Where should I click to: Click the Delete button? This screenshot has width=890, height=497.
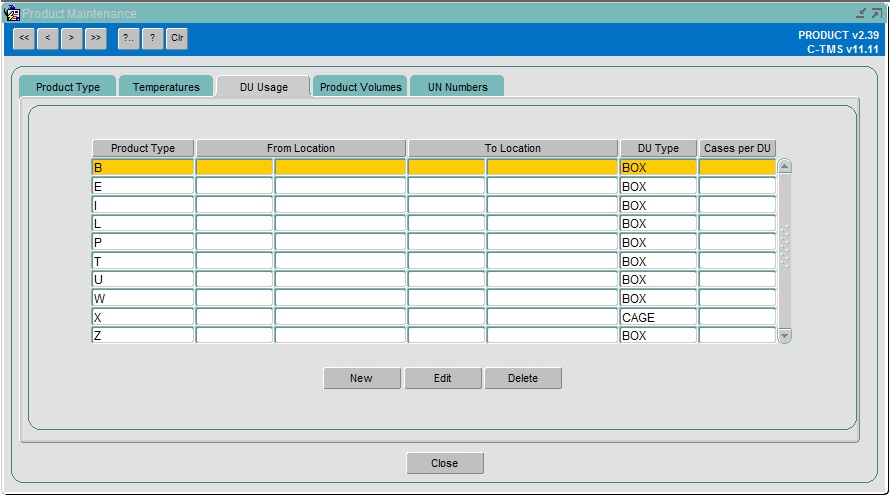click(523, 378)
